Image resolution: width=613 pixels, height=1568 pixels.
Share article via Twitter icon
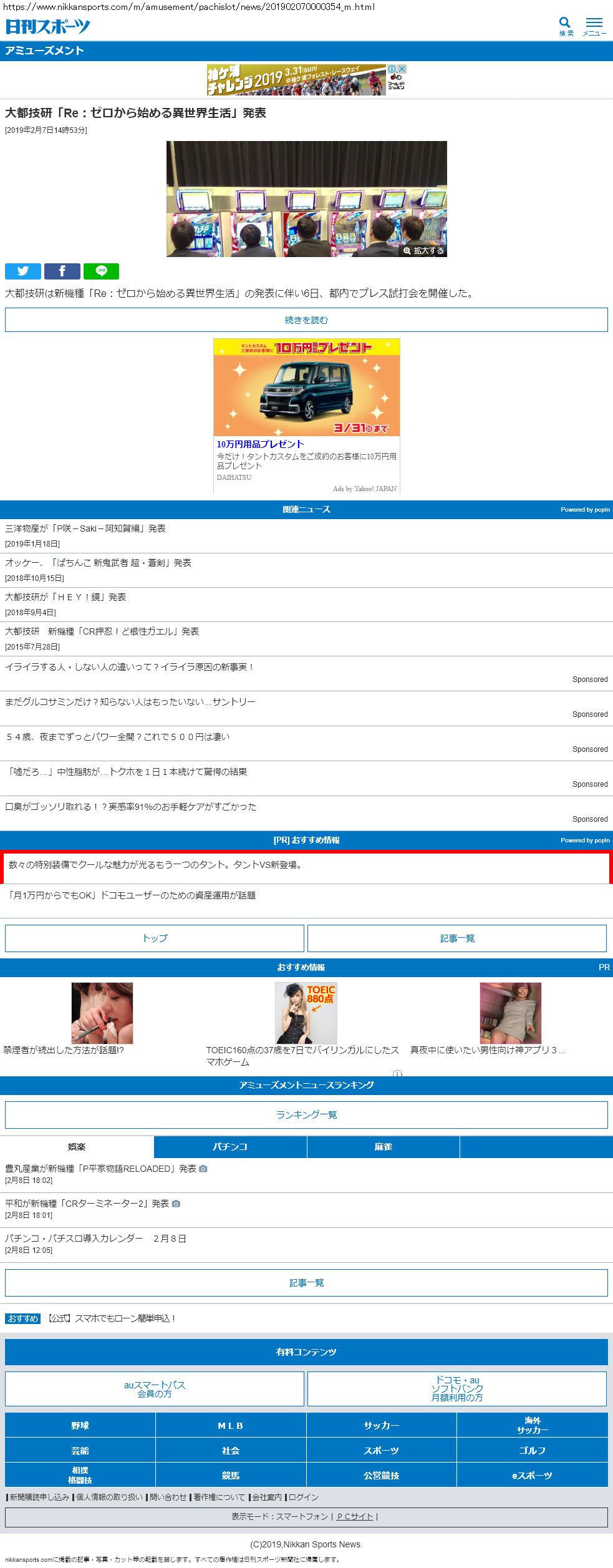click(23, 271)
